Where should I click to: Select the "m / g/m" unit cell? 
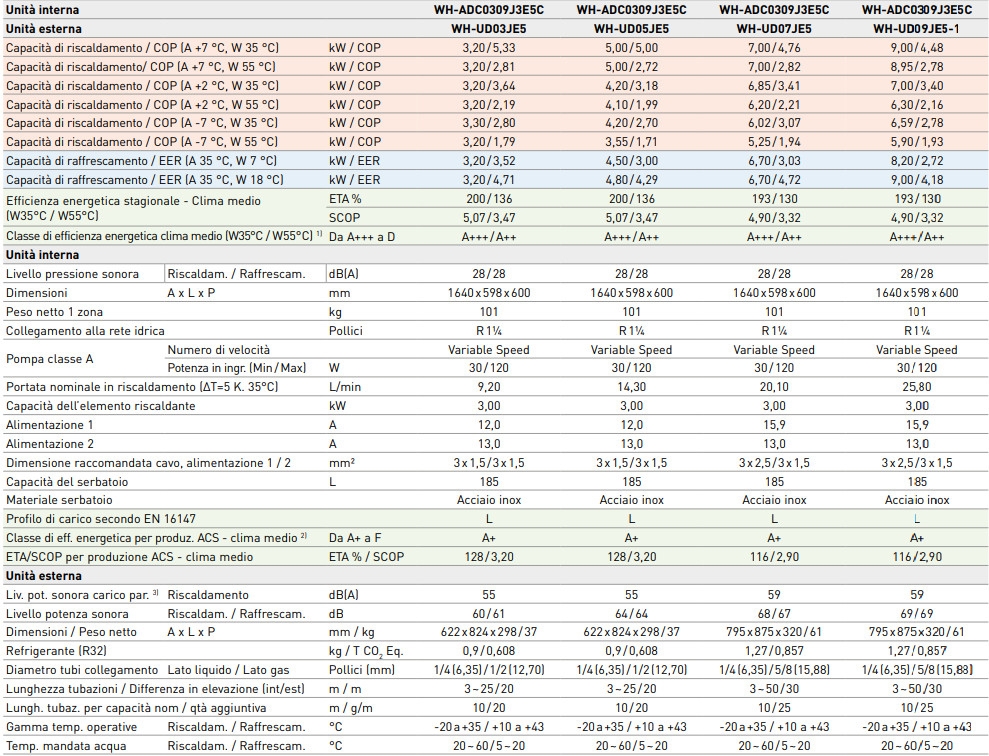pos(351,708)
